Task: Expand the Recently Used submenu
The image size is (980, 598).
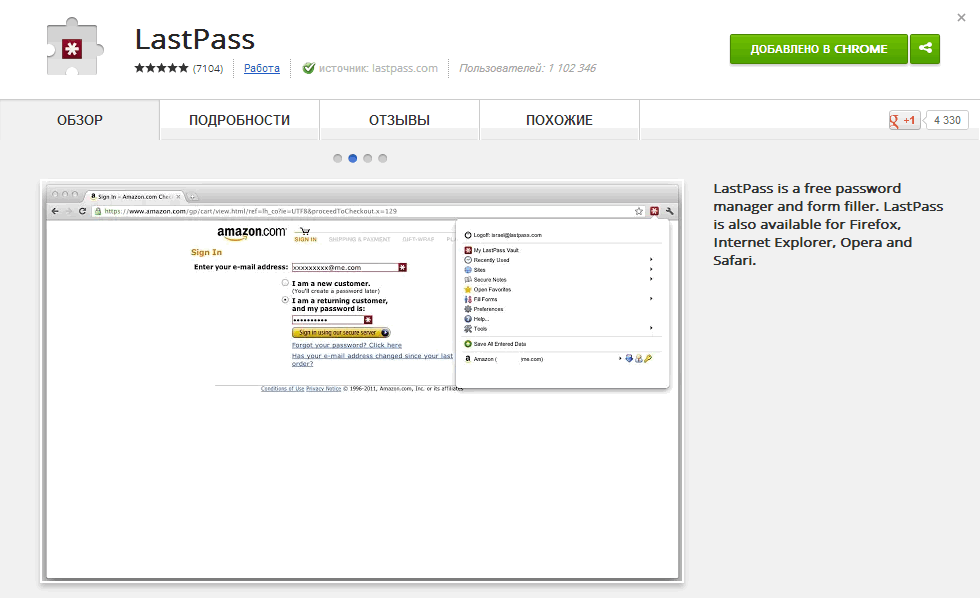Action: [x=651, y=260]
